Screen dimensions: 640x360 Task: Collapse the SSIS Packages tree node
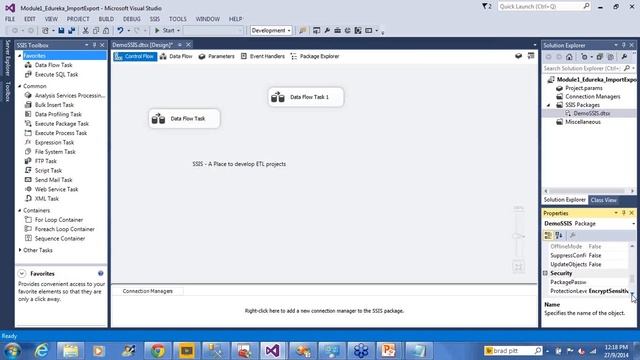(549, 105)
